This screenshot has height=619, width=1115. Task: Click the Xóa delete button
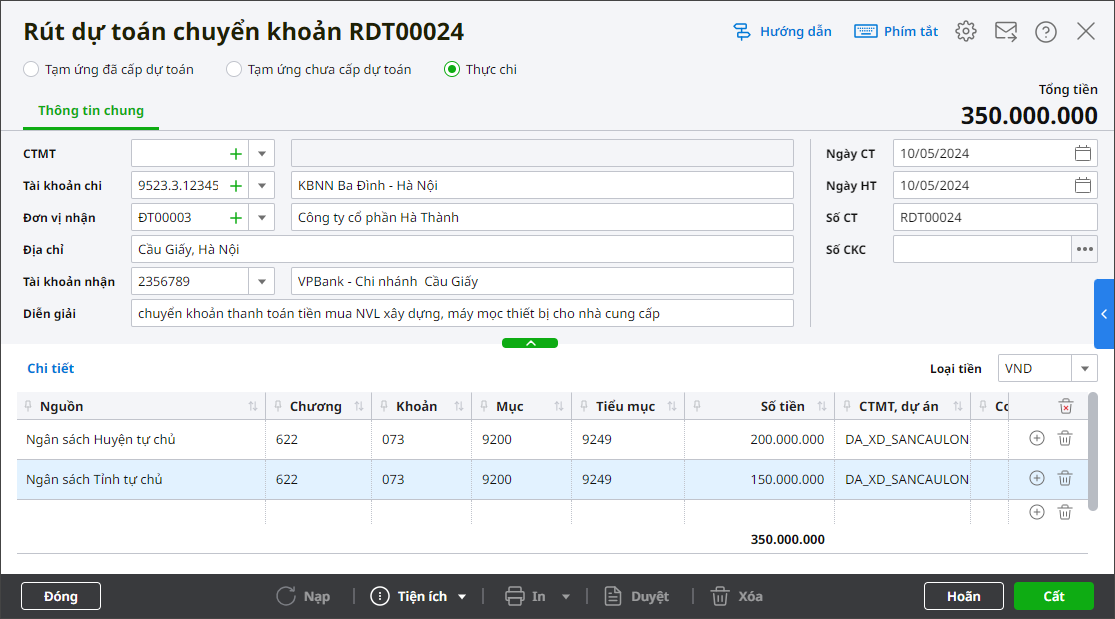(737, 596)
